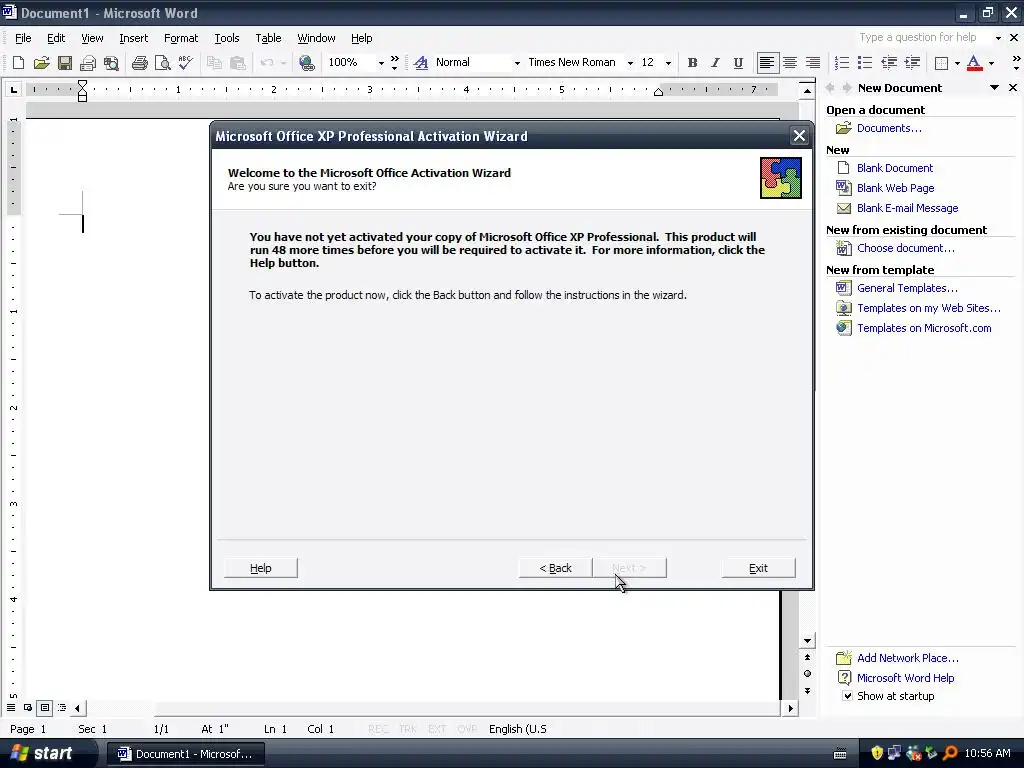Open the Format menu
The height and width of the screenshot is (768, 1024).
(181, 38)
